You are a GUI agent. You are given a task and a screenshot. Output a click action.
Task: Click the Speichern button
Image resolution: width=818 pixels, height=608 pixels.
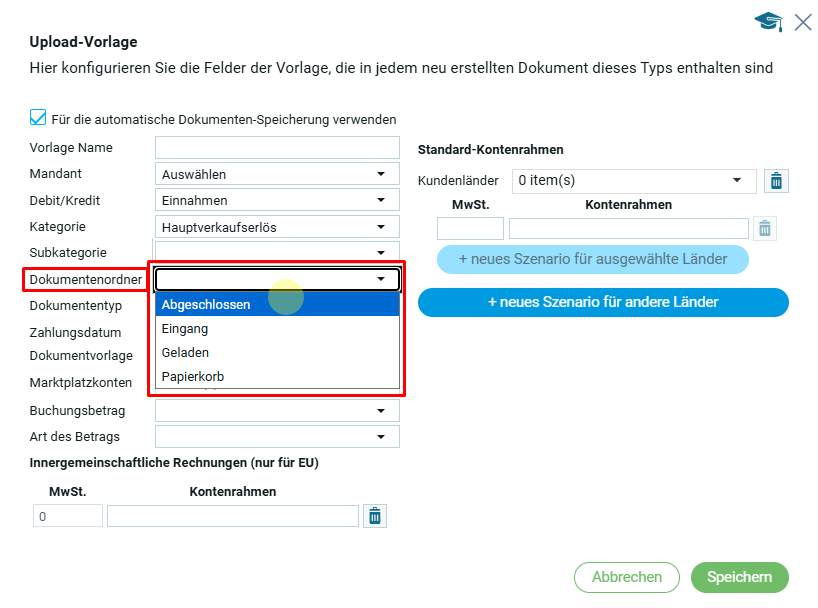point(739,577)
